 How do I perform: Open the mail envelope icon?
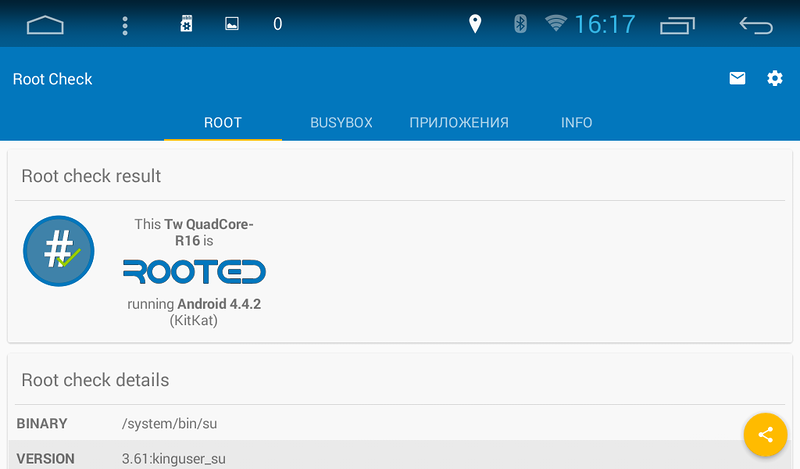pos(737,78)
